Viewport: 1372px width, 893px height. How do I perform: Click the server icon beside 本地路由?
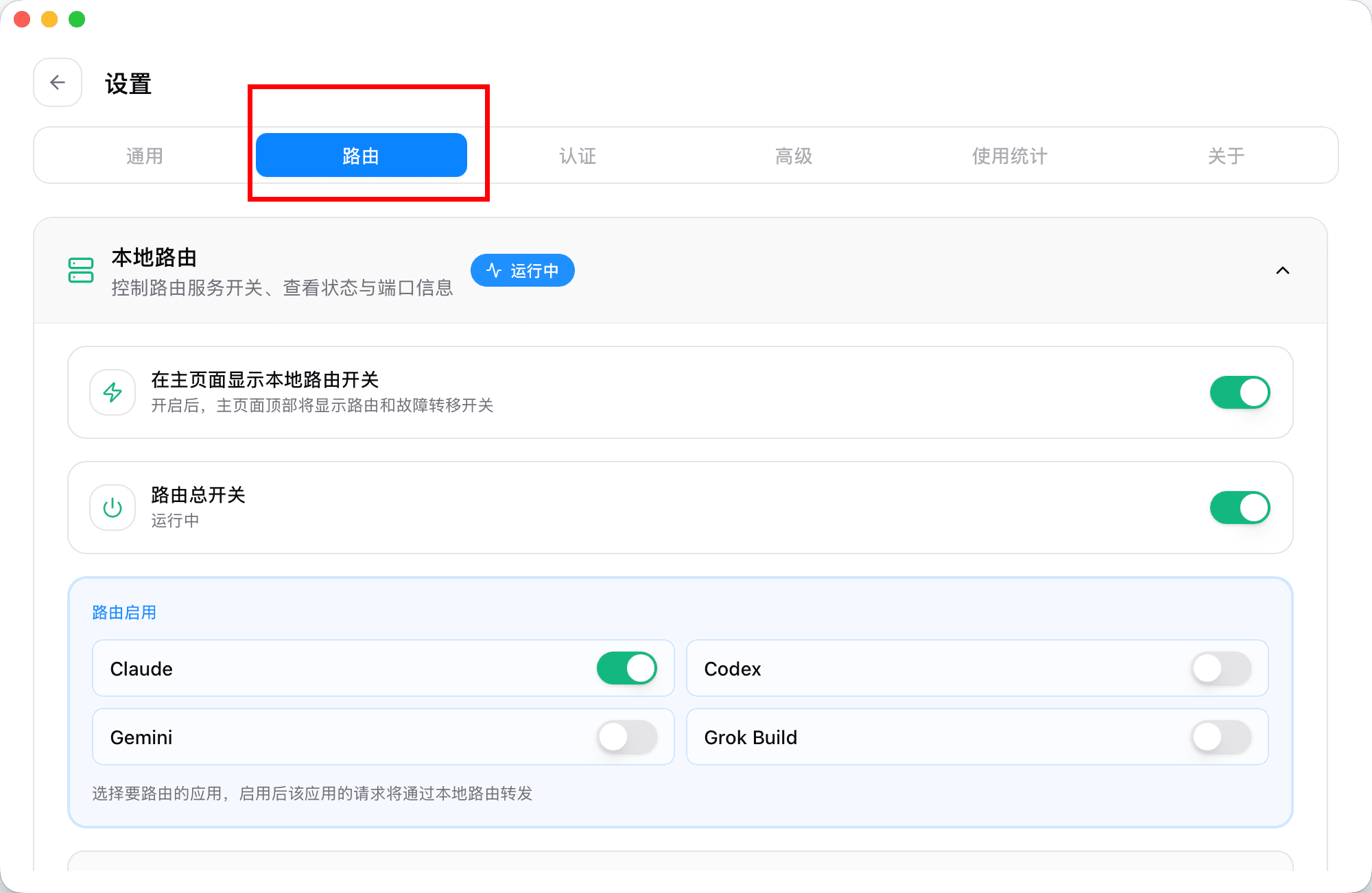(81, 270)
